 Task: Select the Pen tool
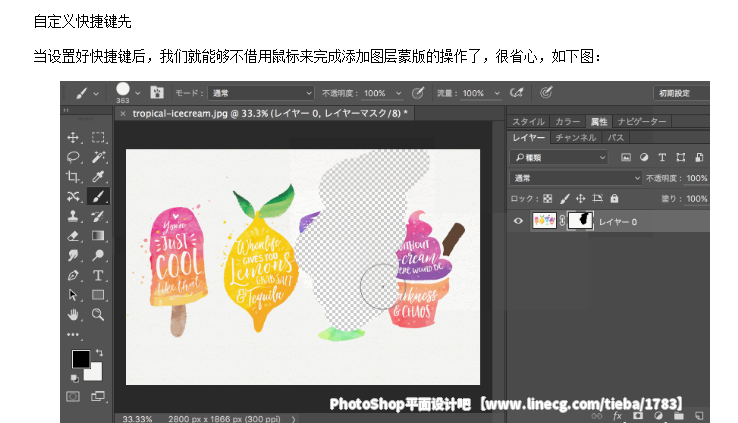tap(73, 275)
